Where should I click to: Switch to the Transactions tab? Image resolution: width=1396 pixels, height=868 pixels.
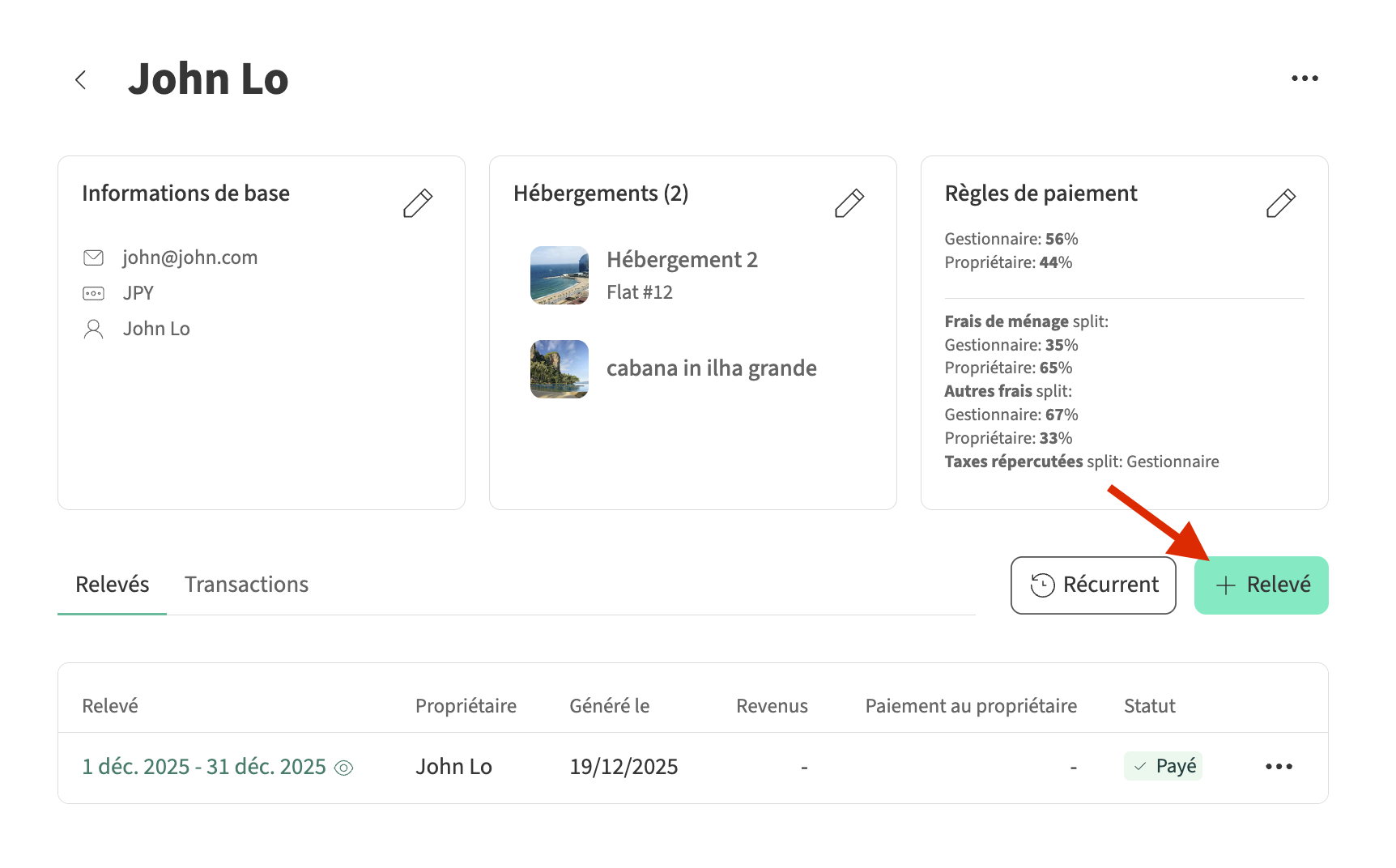coord(246,585)
